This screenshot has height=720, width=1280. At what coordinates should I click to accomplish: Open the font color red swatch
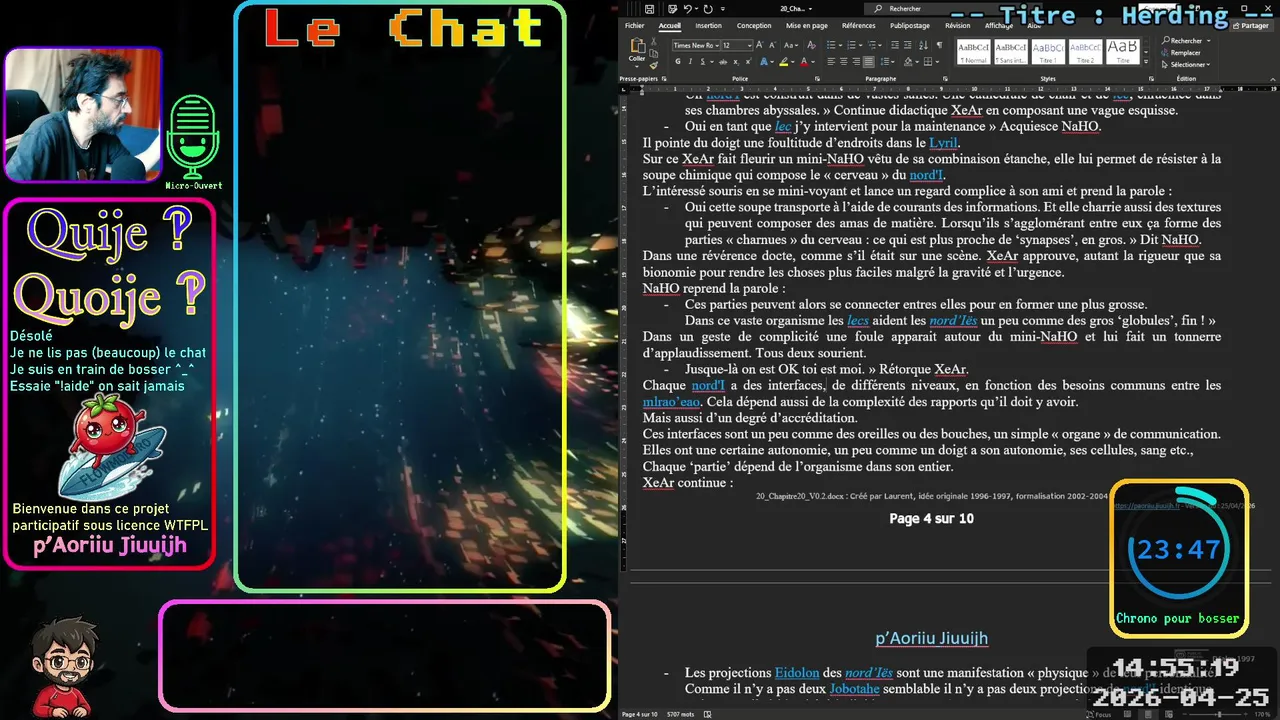point(804,61)
